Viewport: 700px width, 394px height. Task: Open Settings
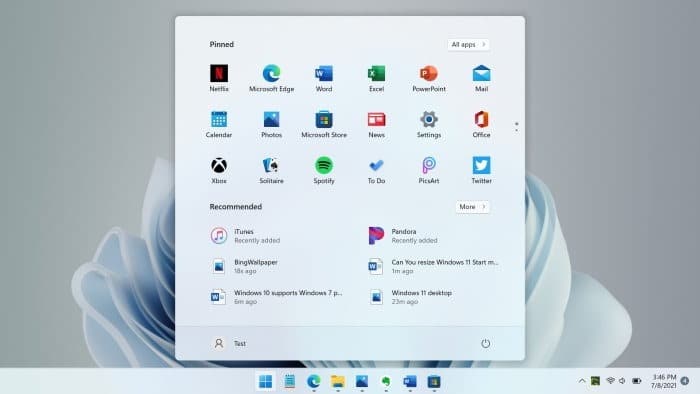point(429,124)
